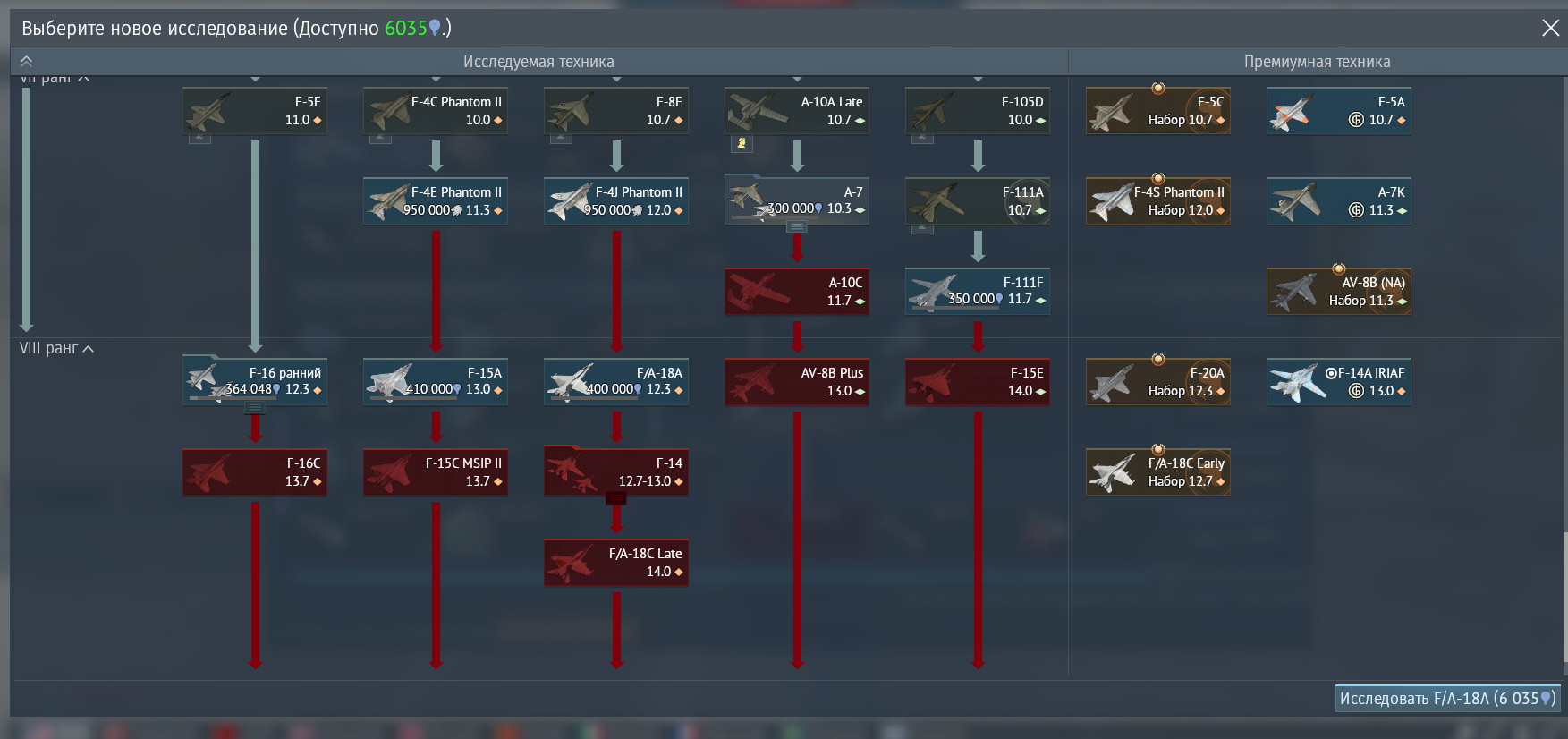Pick the A-7 aircraft group card

[797, 201]
